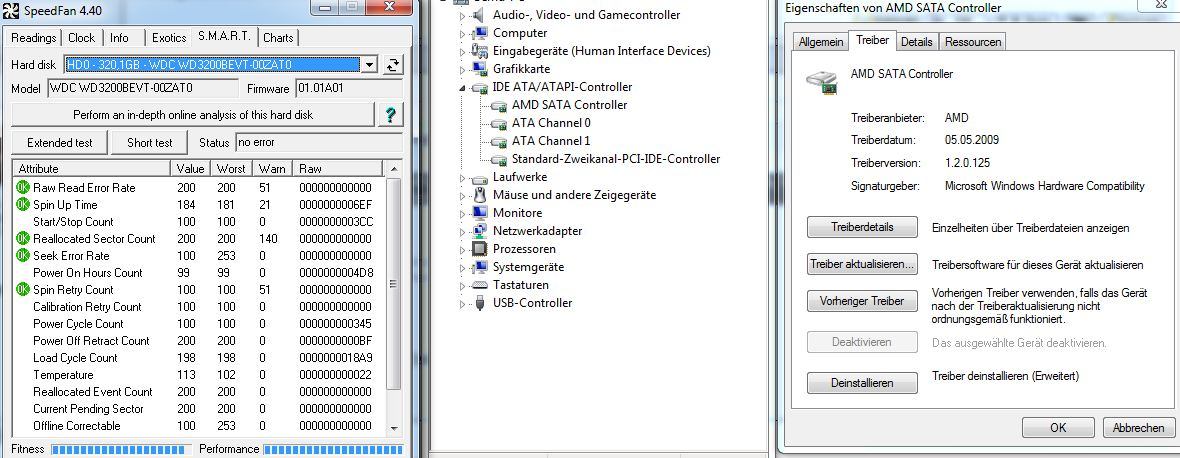The height and width of the screenshot is (458, 1180).
Task: Open the Details tab in properties
Action: click(x=917, y=42)
